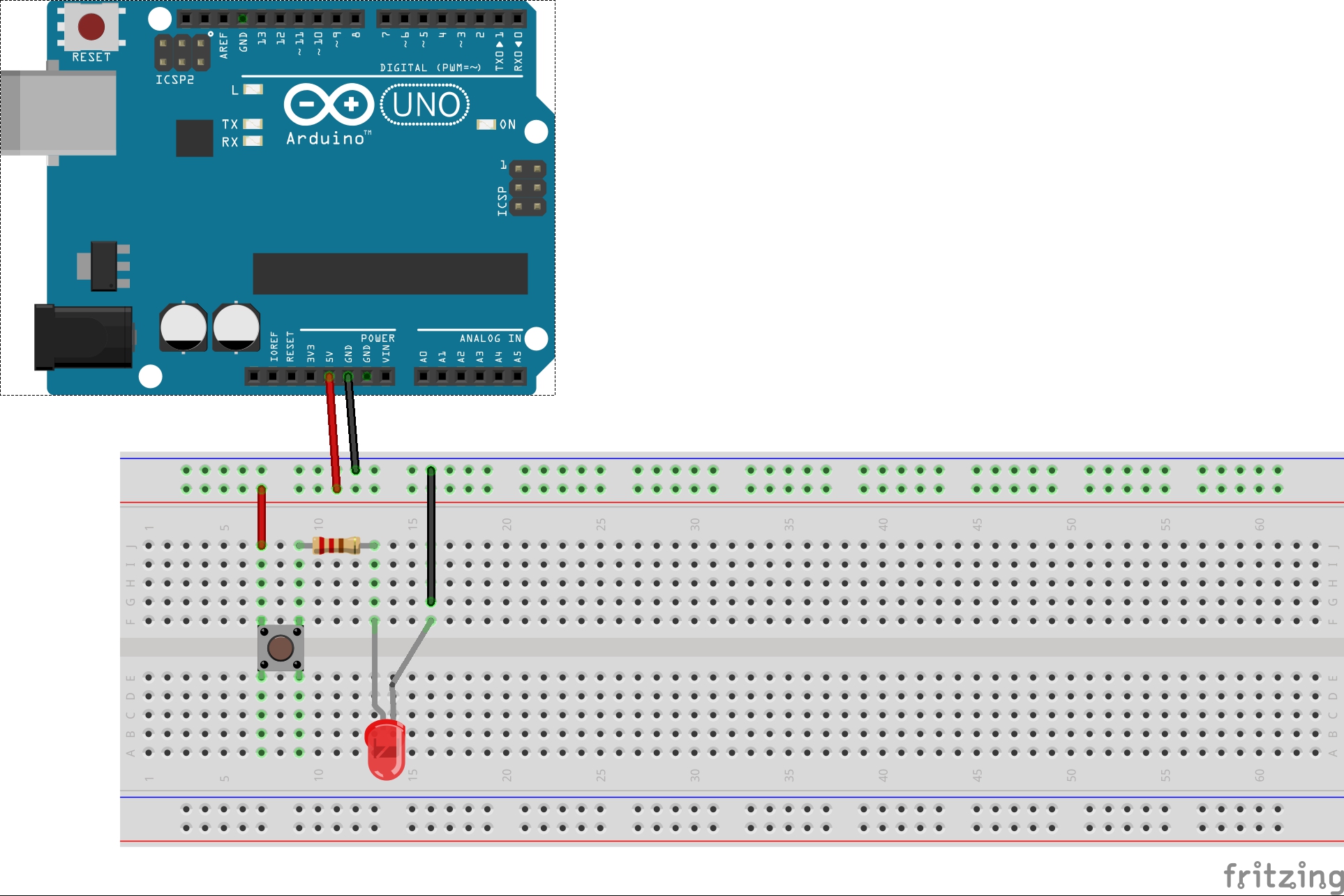
Task: Click the left round capacitor
Action: 184,327
